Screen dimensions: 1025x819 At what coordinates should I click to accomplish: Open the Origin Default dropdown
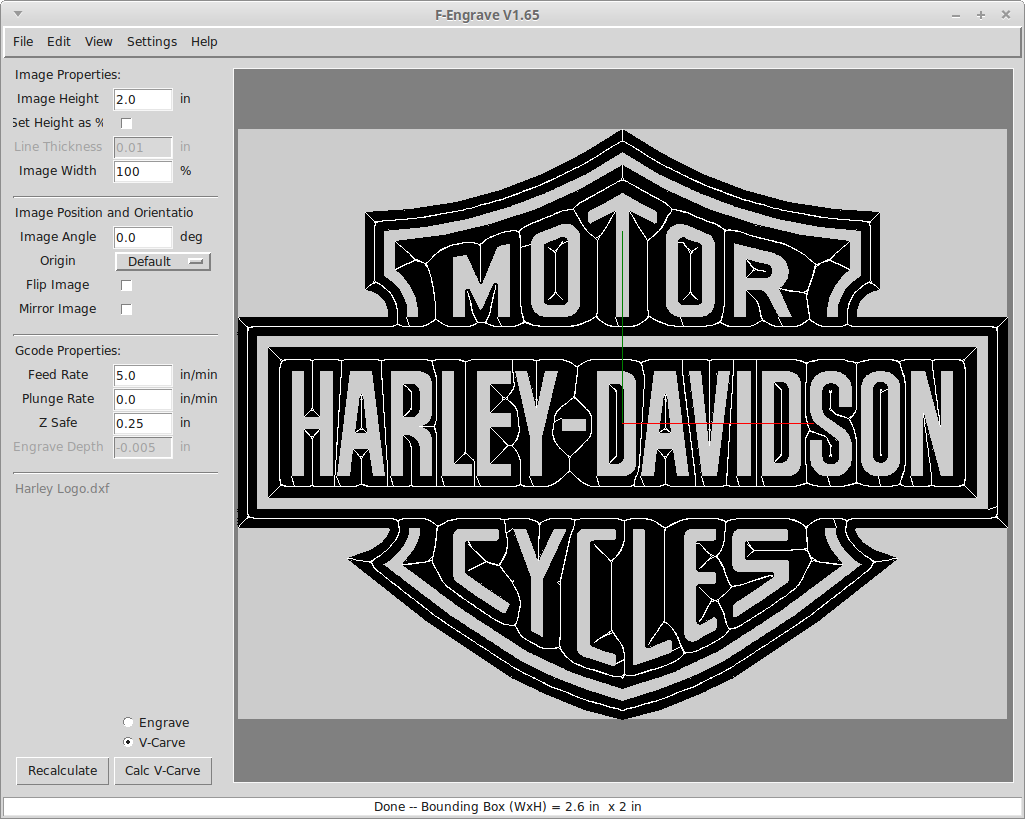point(163,261)
